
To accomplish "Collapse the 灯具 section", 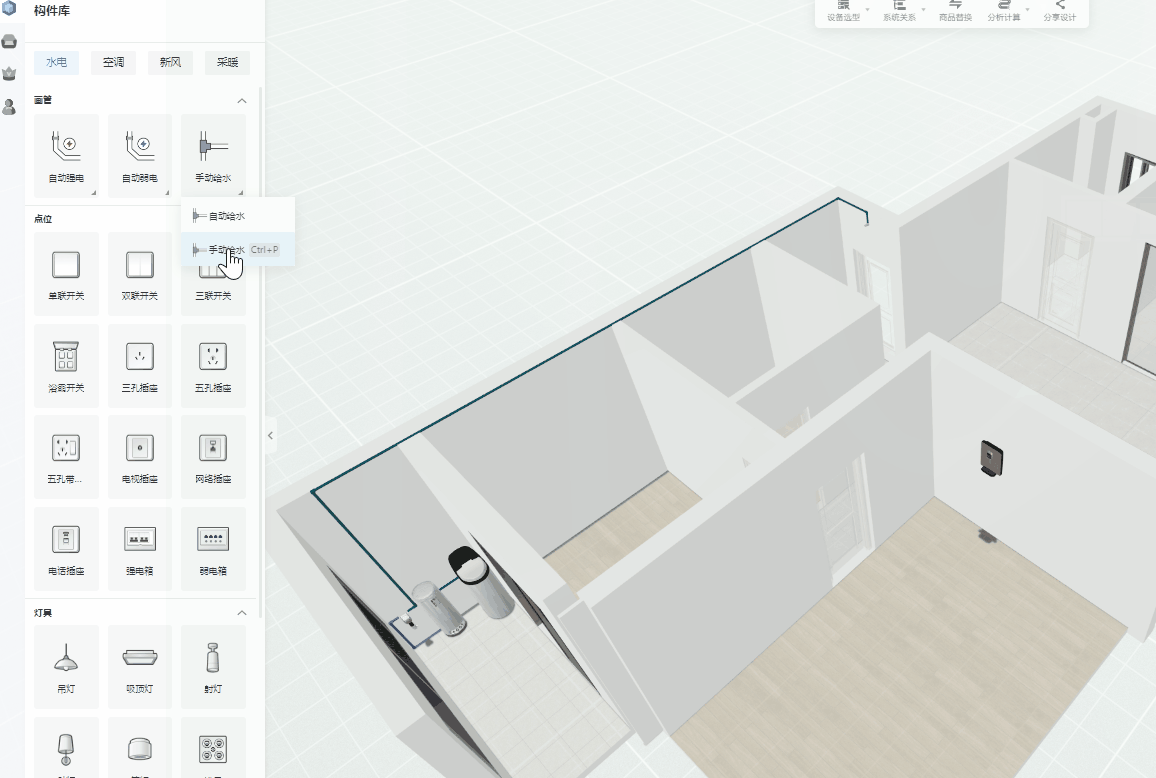I will 241,612.
